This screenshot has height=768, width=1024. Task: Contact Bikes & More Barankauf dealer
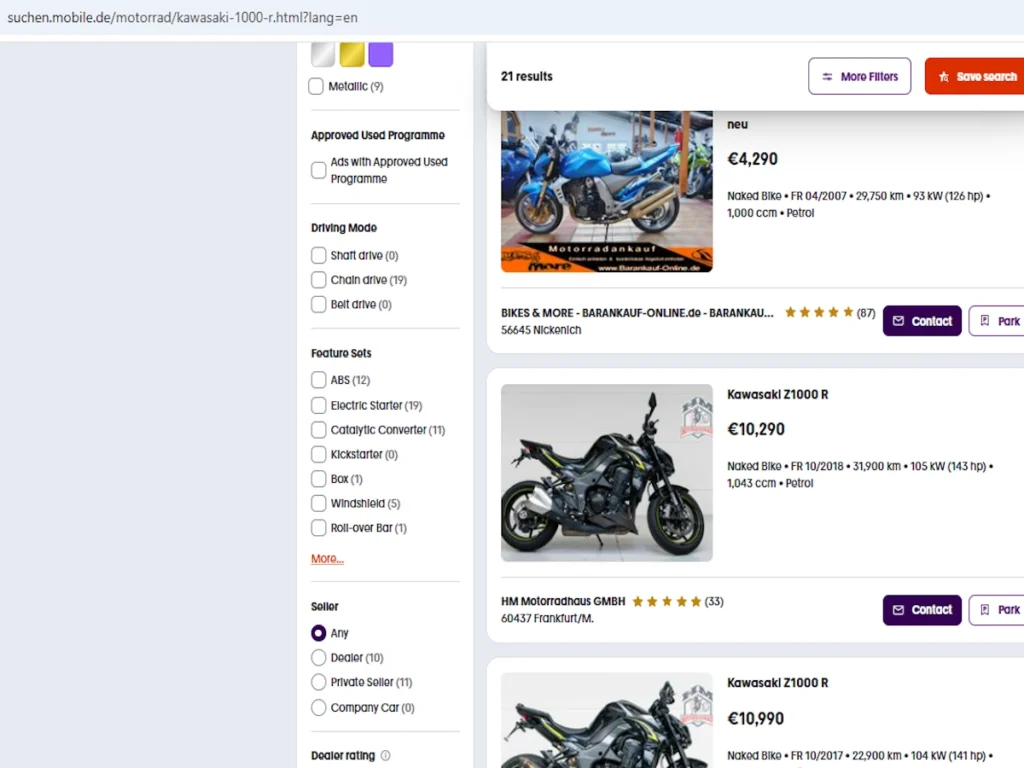(x=922, y=321)
